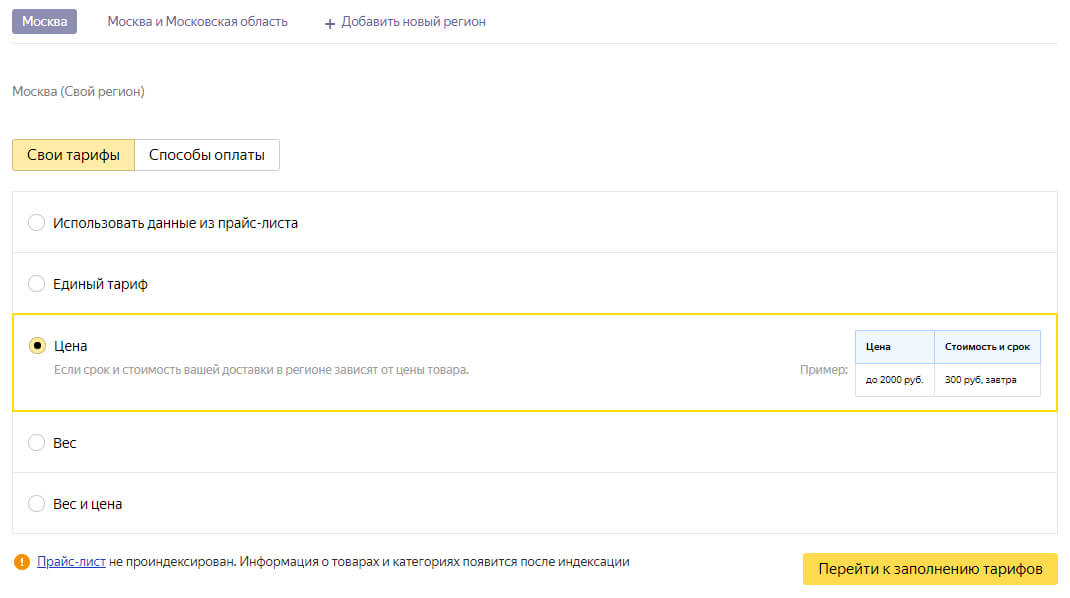
Task: Choose the 'Единый тариф' radio option
Action: [37, 284]
